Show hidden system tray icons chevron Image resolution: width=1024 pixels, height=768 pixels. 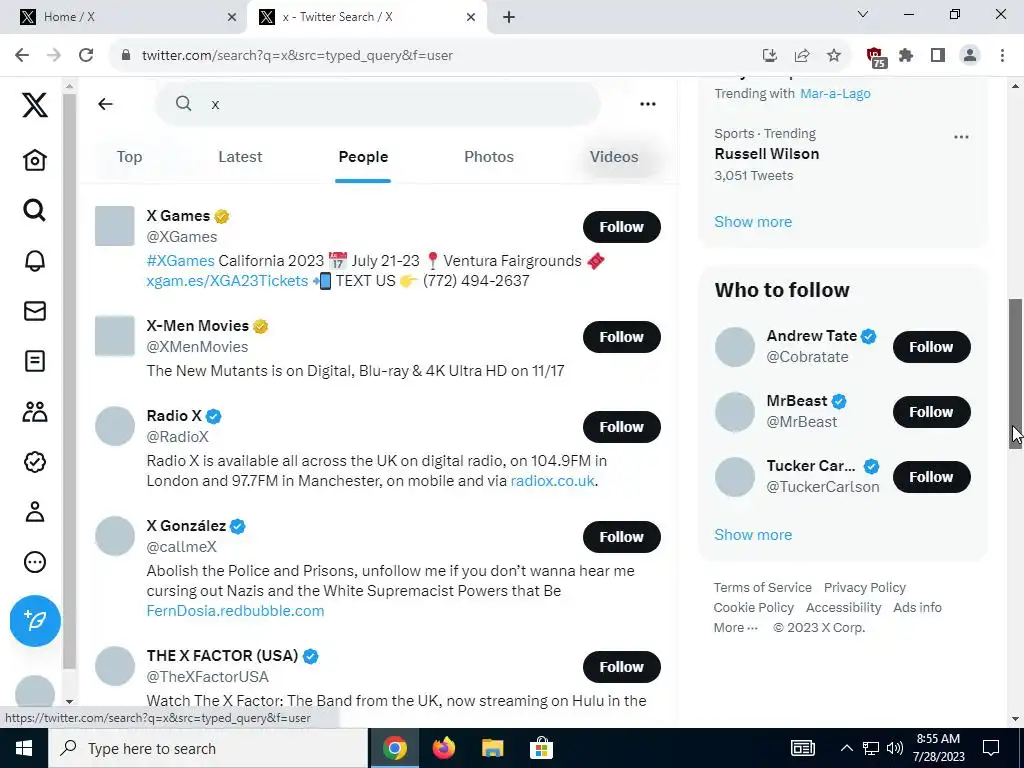[x=846, y=748]
